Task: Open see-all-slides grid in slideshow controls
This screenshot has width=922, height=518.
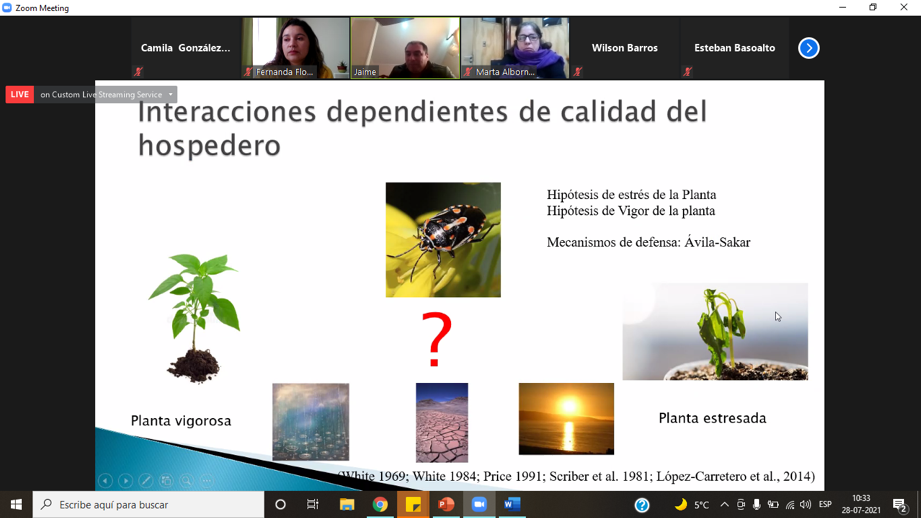Action: 166,481
